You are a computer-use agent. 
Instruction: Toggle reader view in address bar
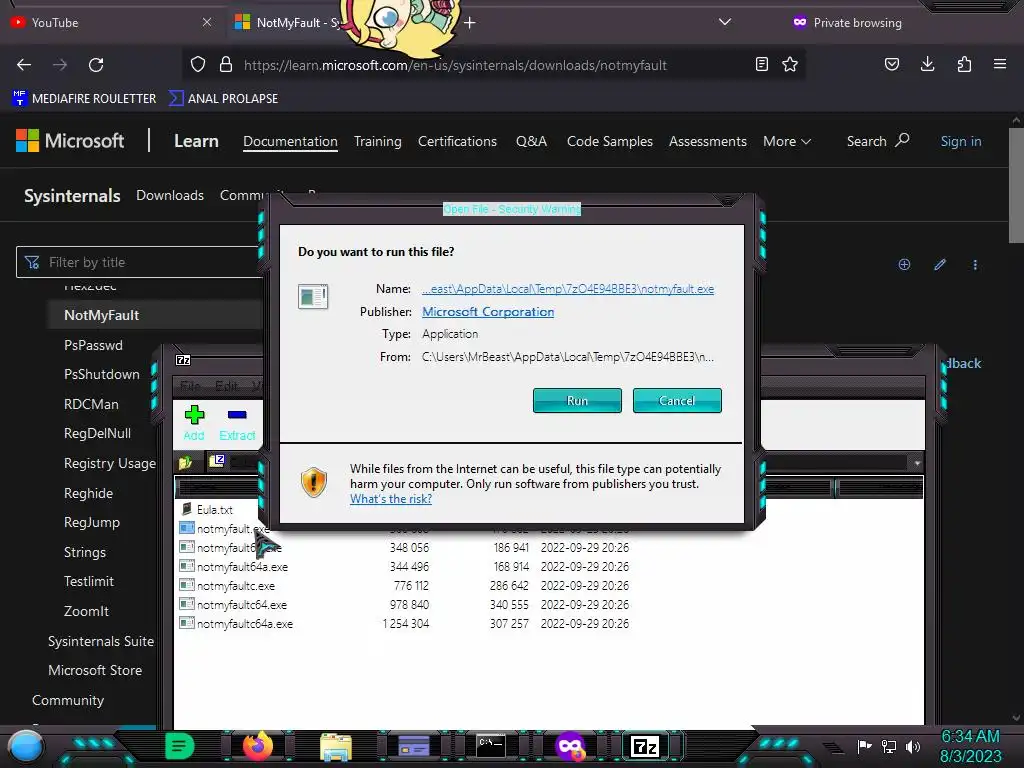tap(761, 64)
